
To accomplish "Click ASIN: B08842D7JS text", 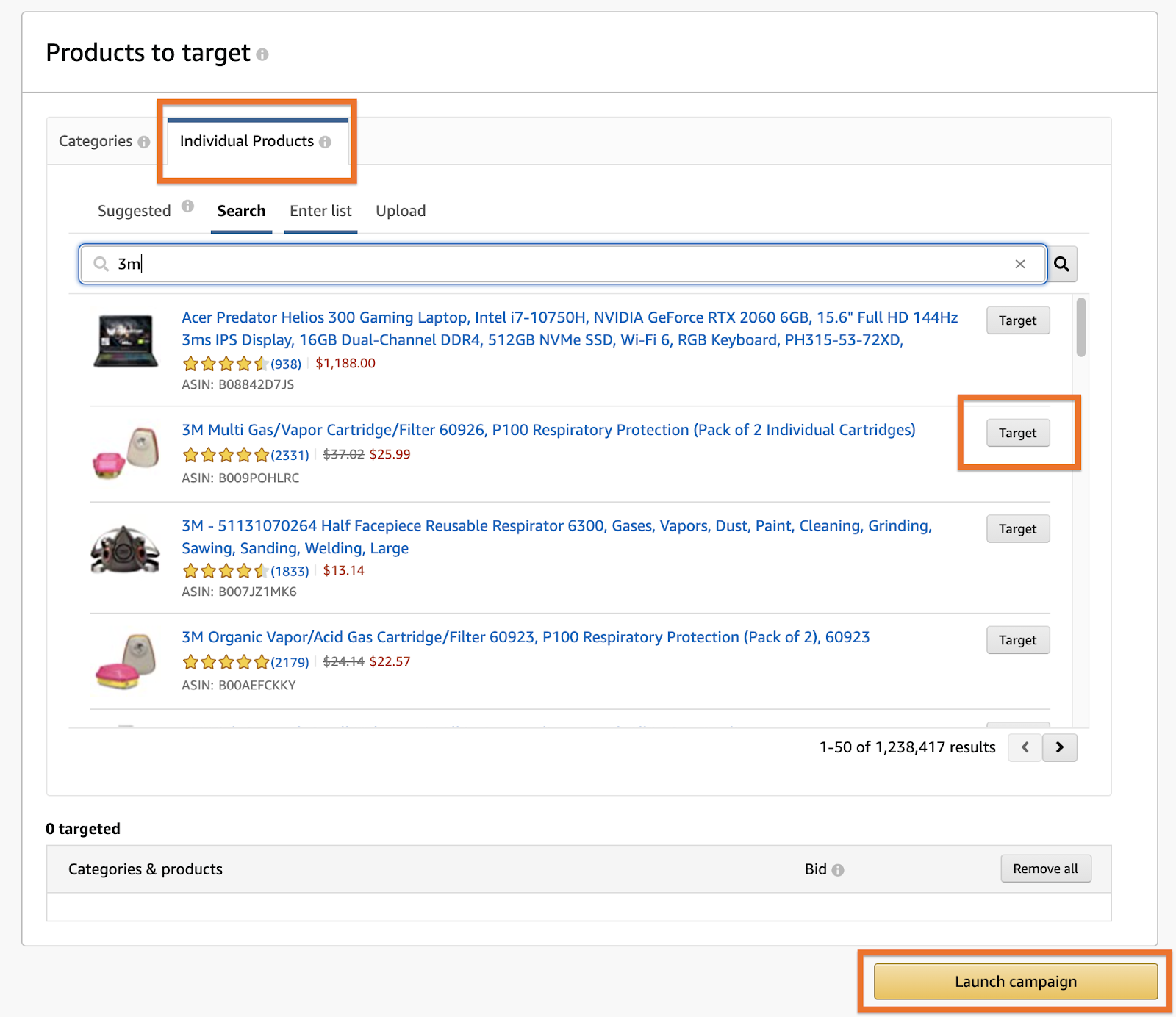I will [x=237, y=384].
